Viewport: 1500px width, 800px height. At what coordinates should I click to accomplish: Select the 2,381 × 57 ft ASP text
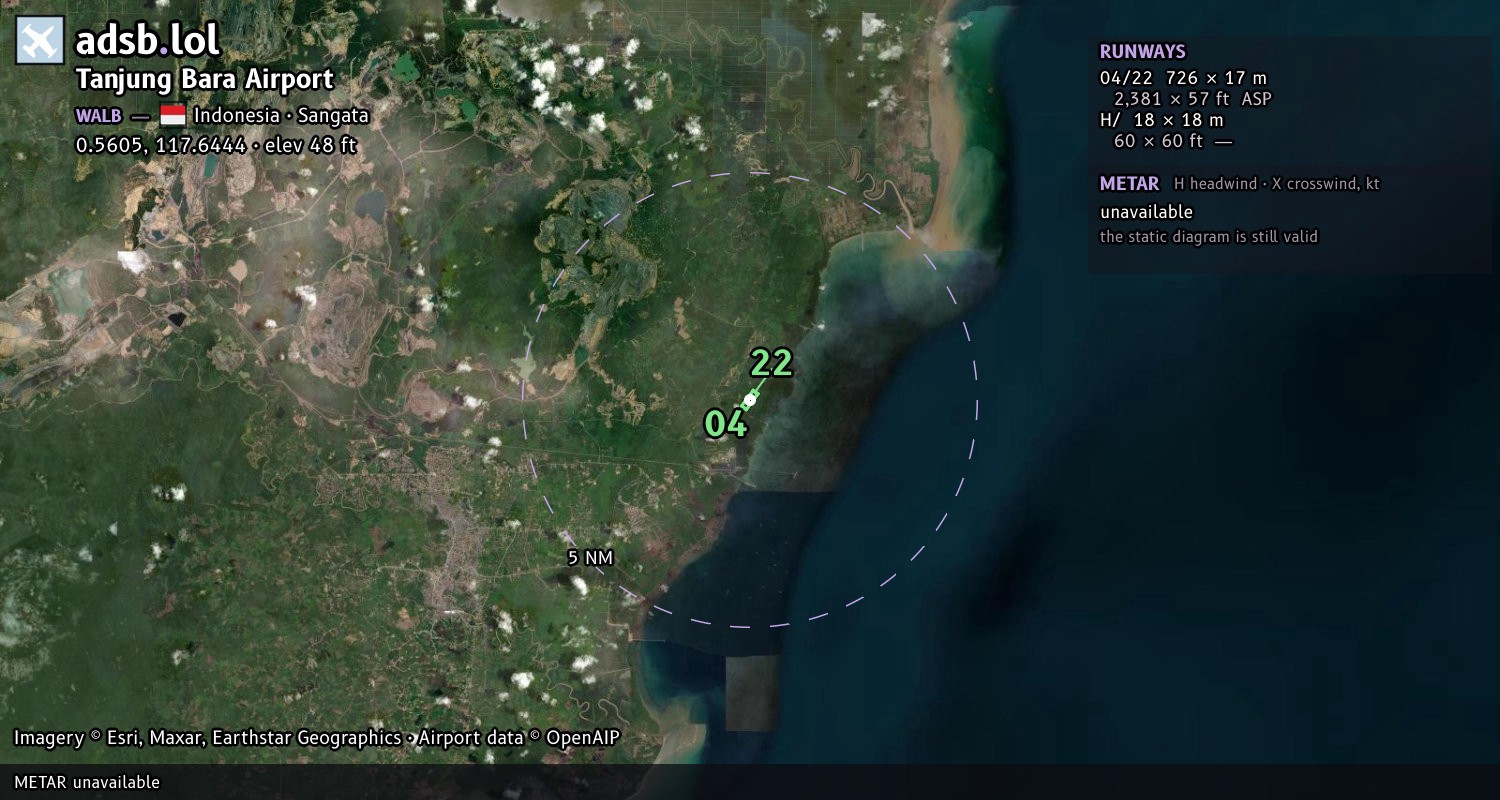1193,99
